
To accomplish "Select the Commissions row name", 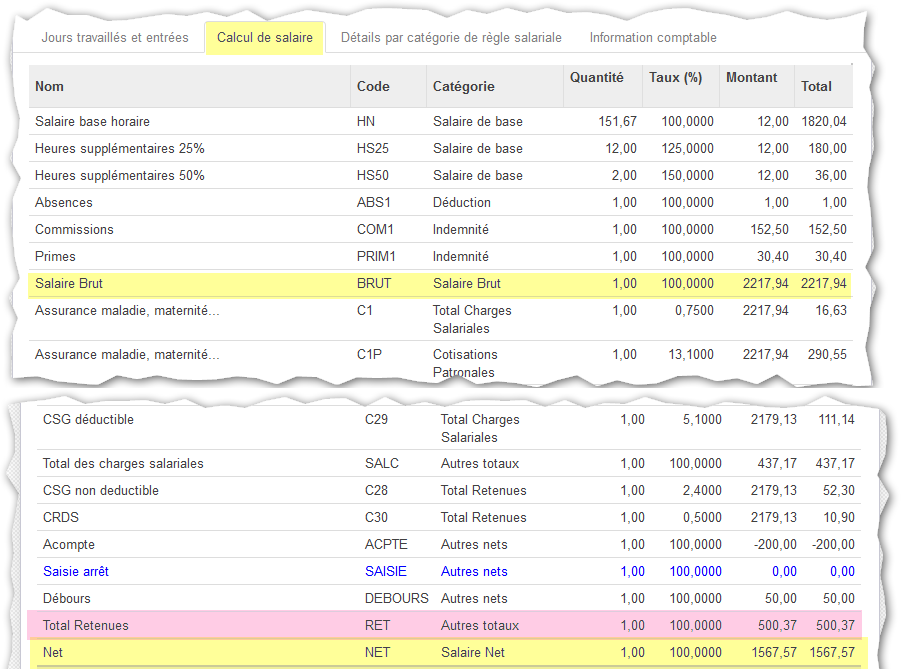I will pos(74,230).
